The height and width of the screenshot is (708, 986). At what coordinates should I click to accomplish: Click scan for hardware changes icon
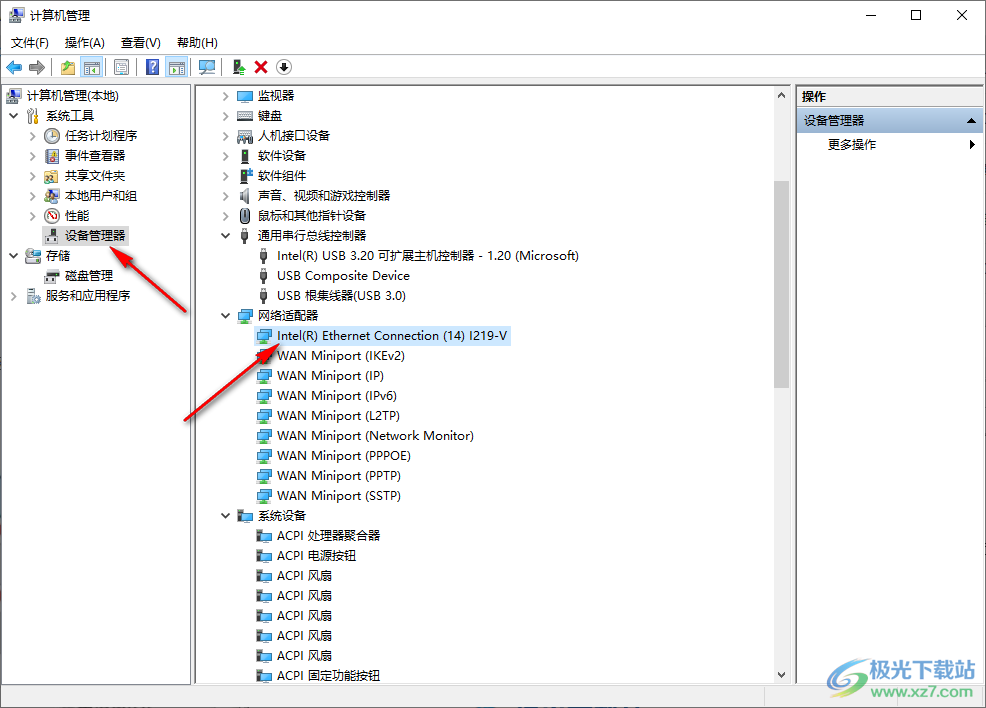click(207, 67)
